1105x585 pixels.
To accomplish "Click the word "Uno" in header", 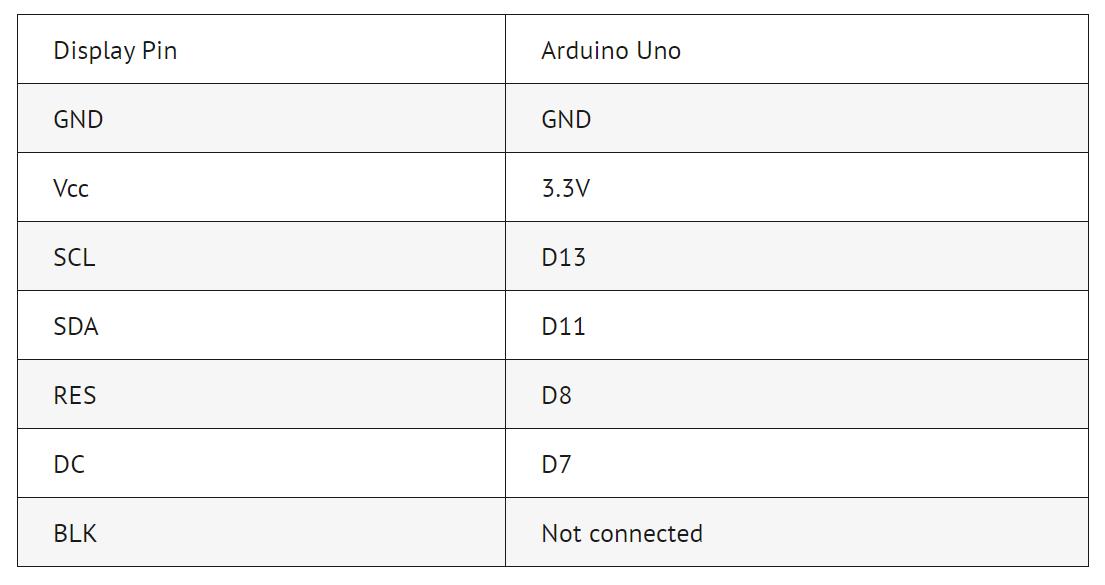I will (659, 51).
